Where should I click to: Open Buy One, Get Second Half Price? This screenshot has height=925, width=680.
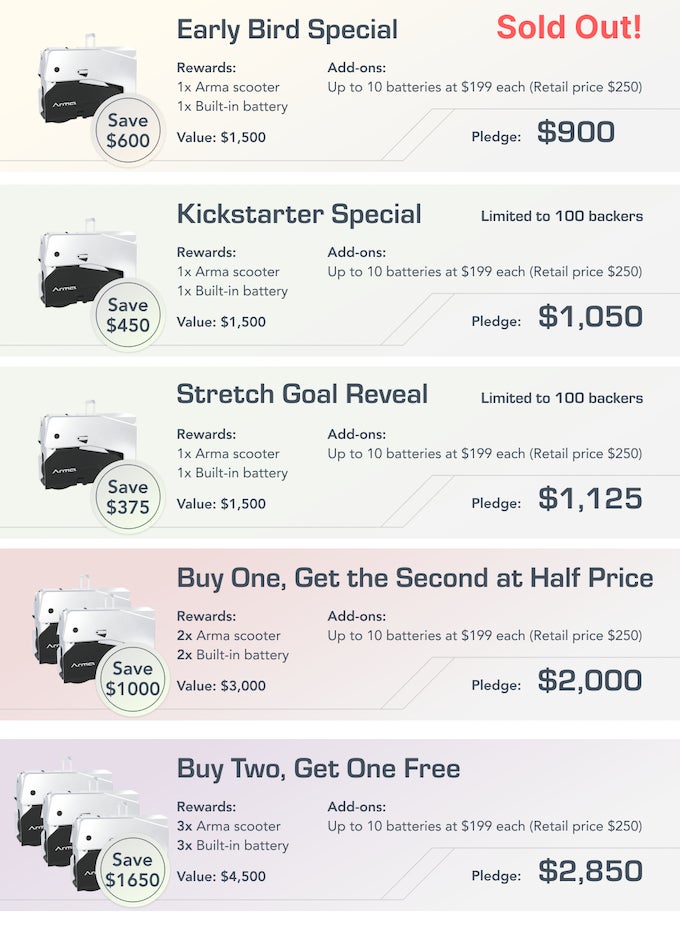tap(414, 578)
